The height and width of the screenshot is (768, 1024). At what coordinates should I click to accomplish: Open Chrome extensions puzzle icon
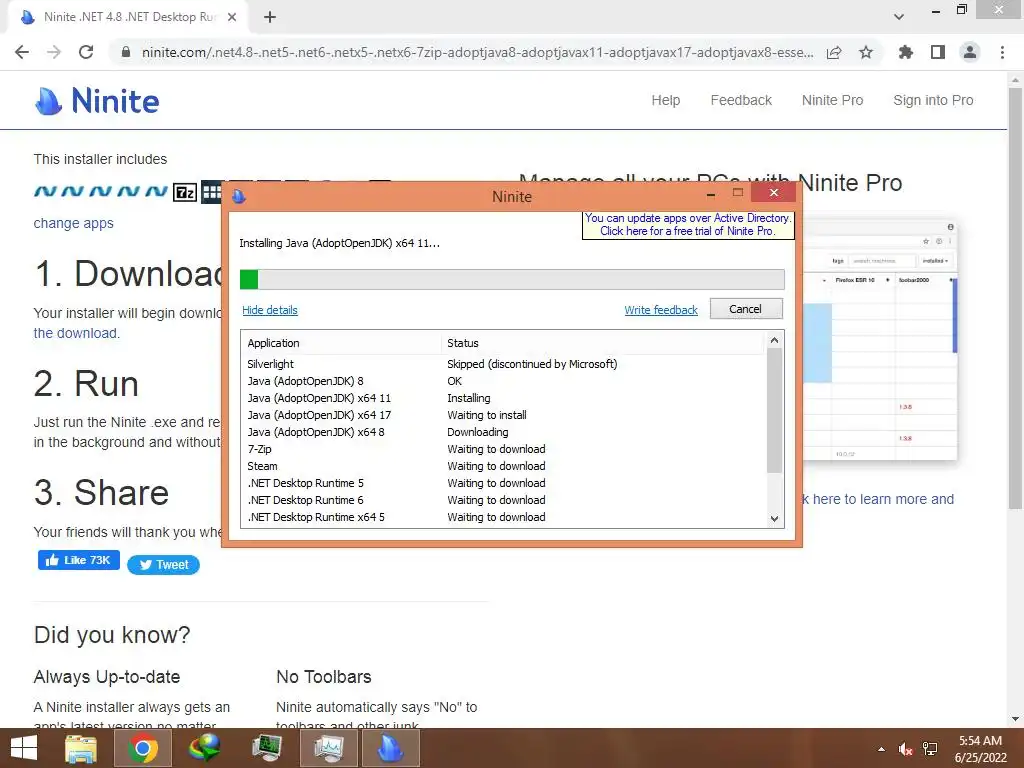pyautogui.click(x=906, y=52)
